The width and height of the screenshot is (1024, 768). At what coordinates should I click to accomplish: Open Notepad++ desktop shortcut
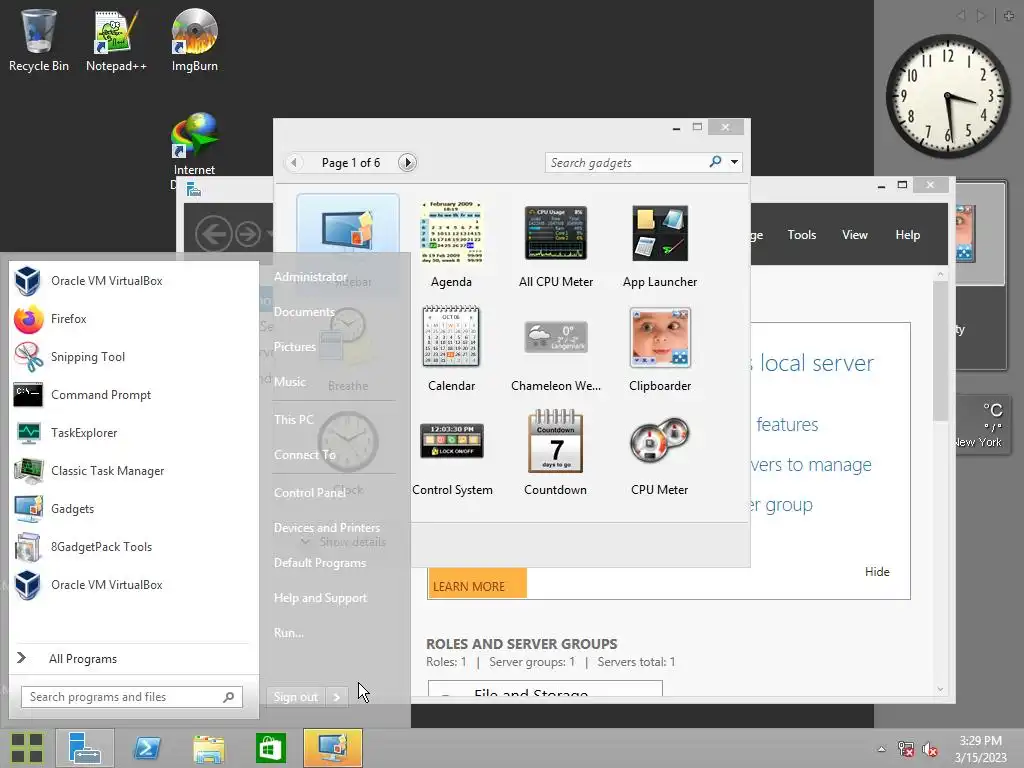tap(116, 40)
